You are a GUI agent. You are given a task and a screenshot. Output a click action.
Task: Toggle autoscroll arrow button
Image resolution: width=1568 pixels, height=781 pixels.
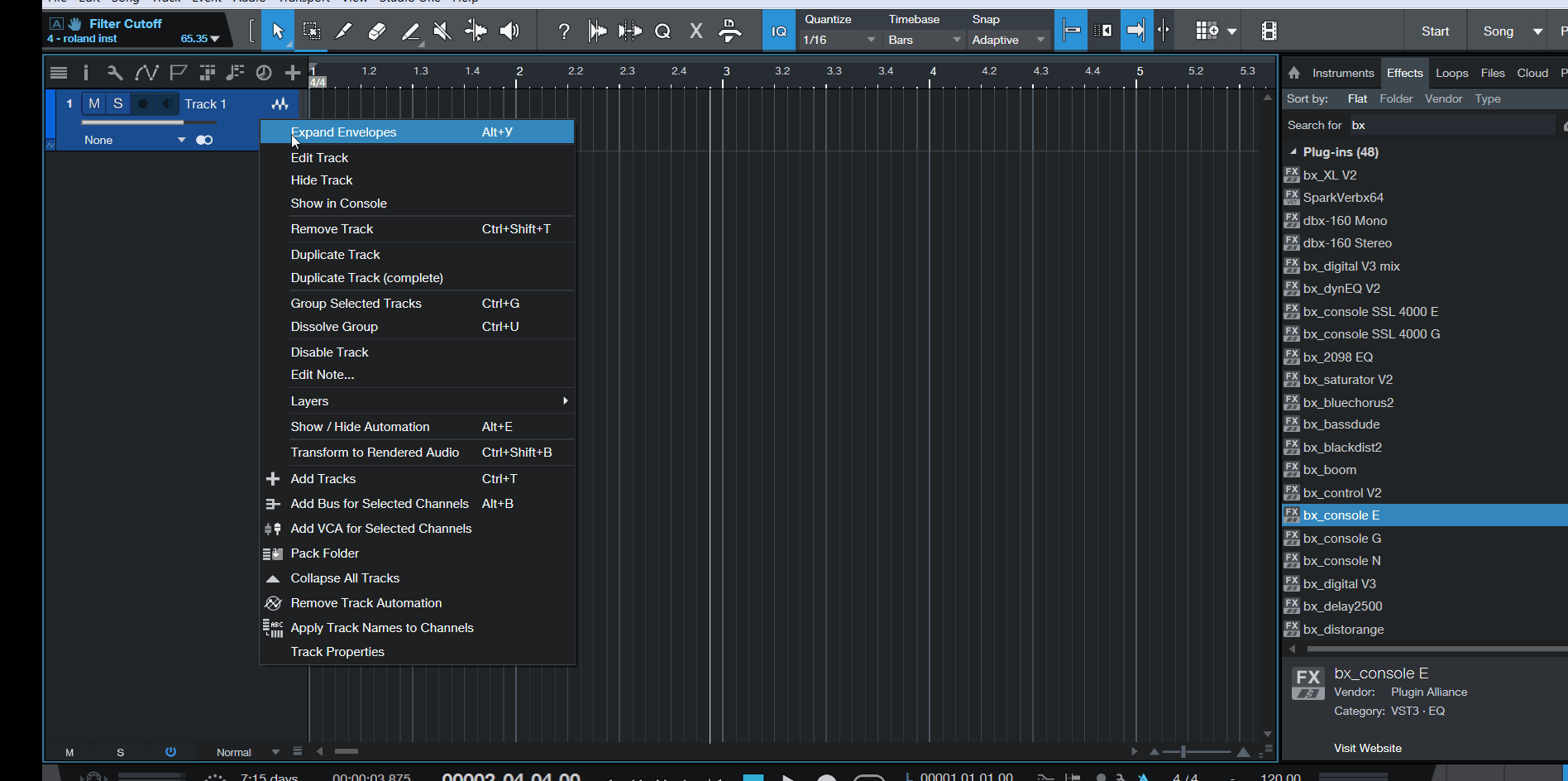pos(1136,31)
